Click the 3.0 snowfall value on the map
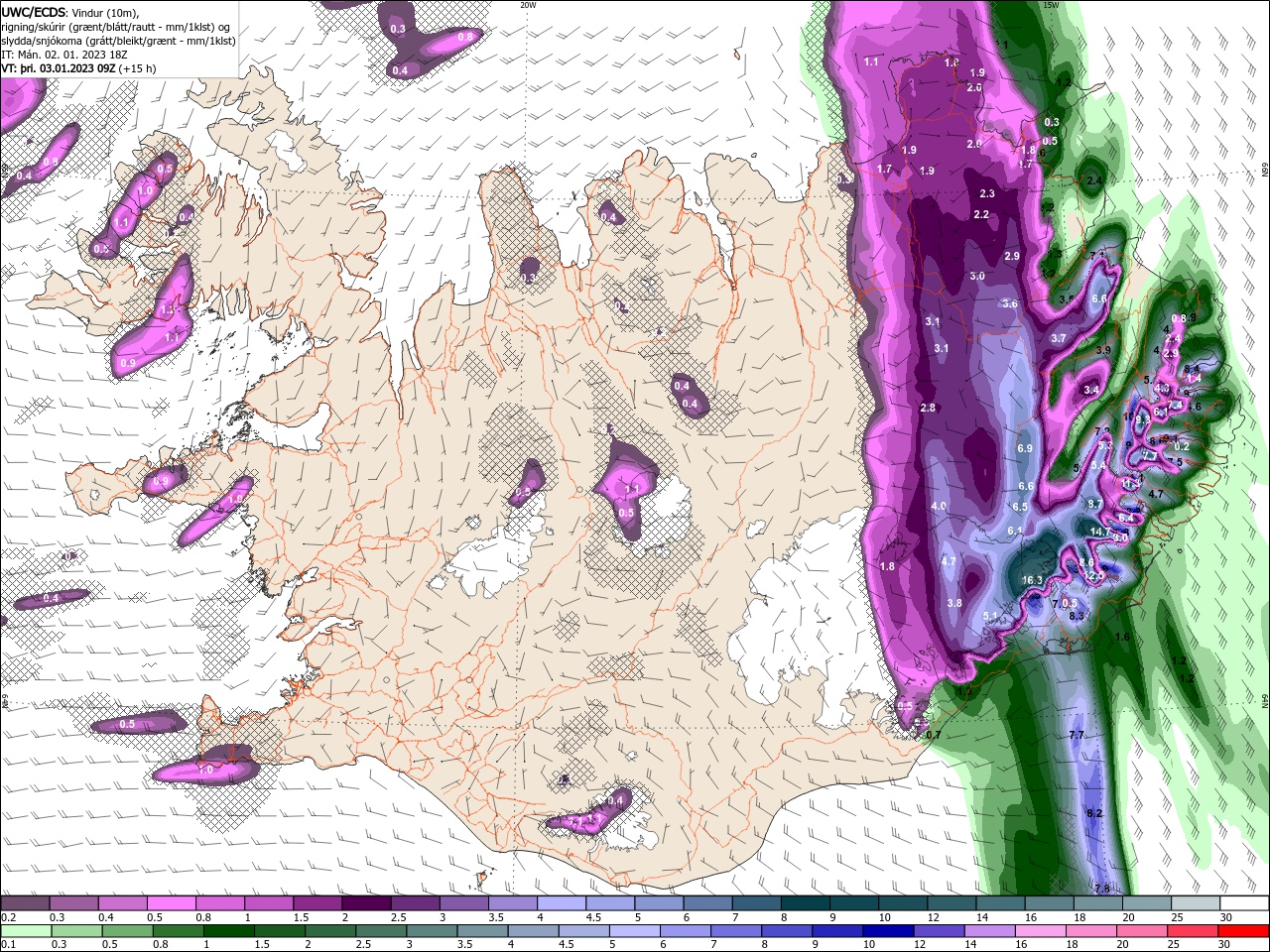This screenshot has width=1270, height=952. click(977, 276)
